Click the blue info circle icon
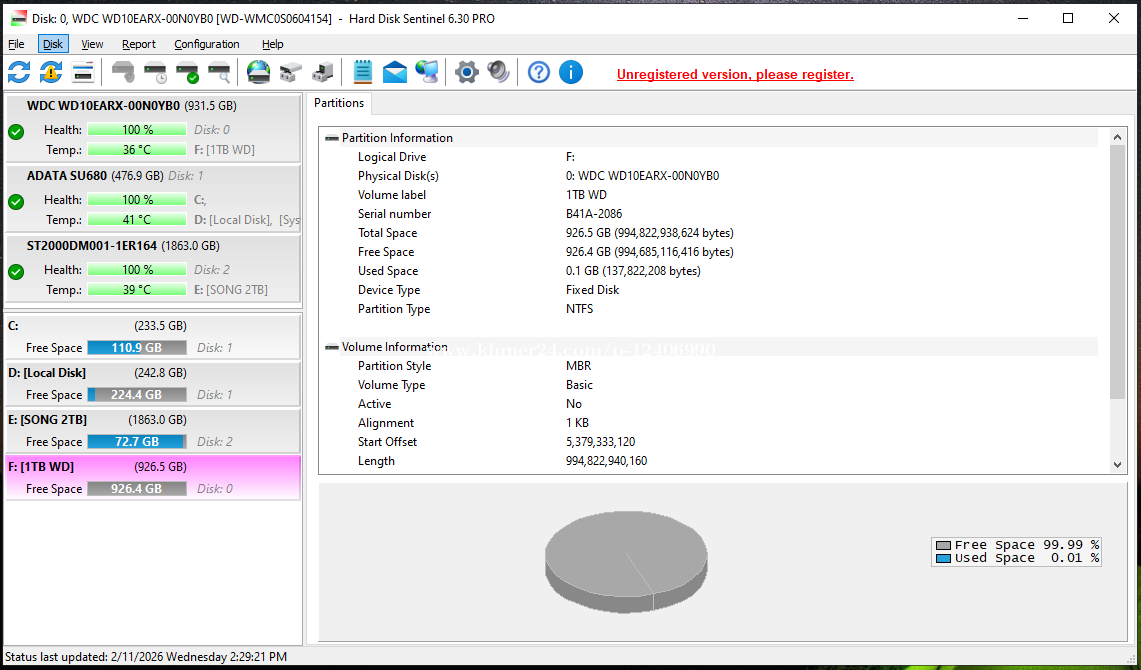 571,72
